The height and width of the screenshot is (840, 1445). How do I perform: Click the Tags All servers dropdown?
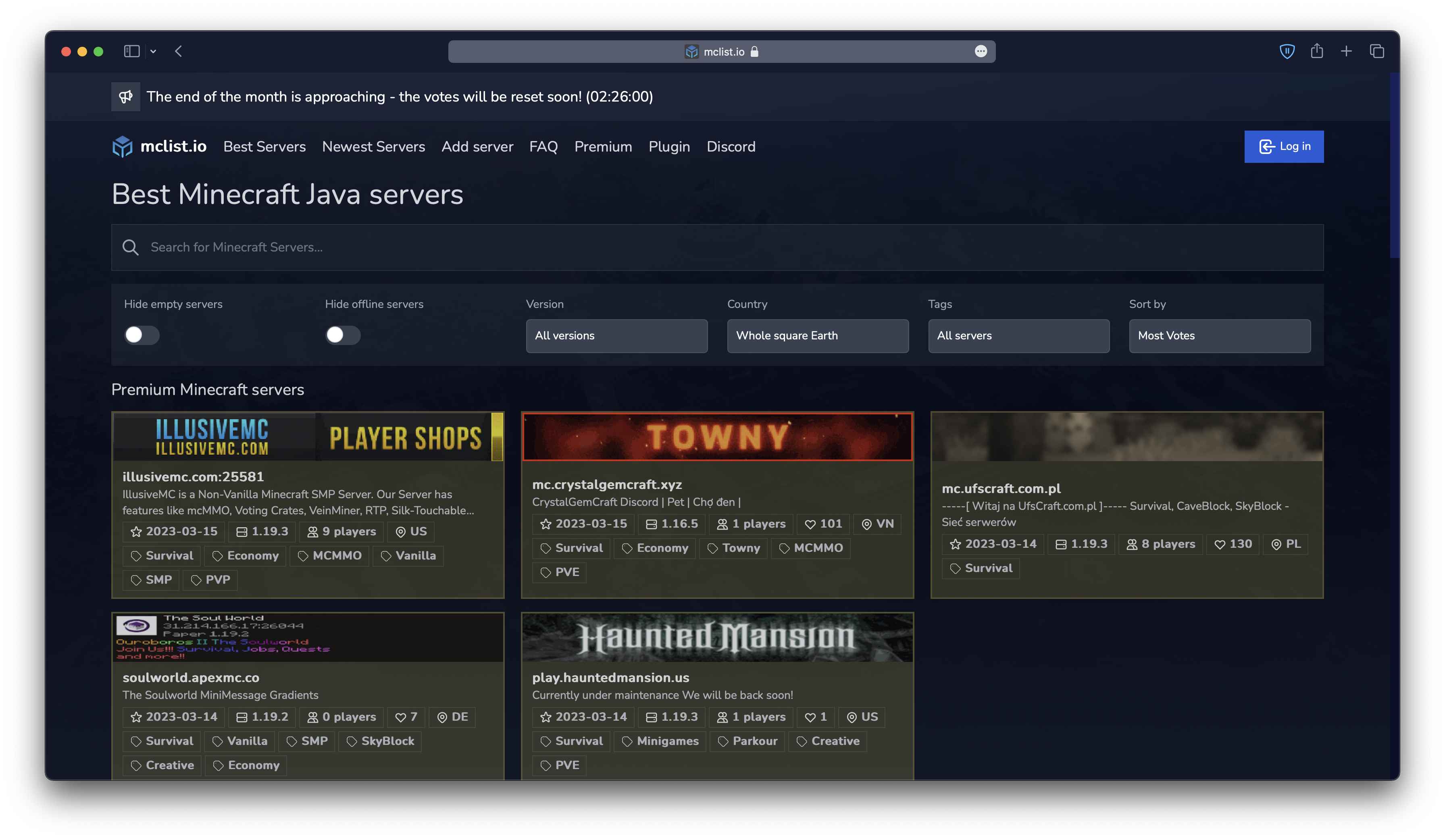[x=1019, y=335]
